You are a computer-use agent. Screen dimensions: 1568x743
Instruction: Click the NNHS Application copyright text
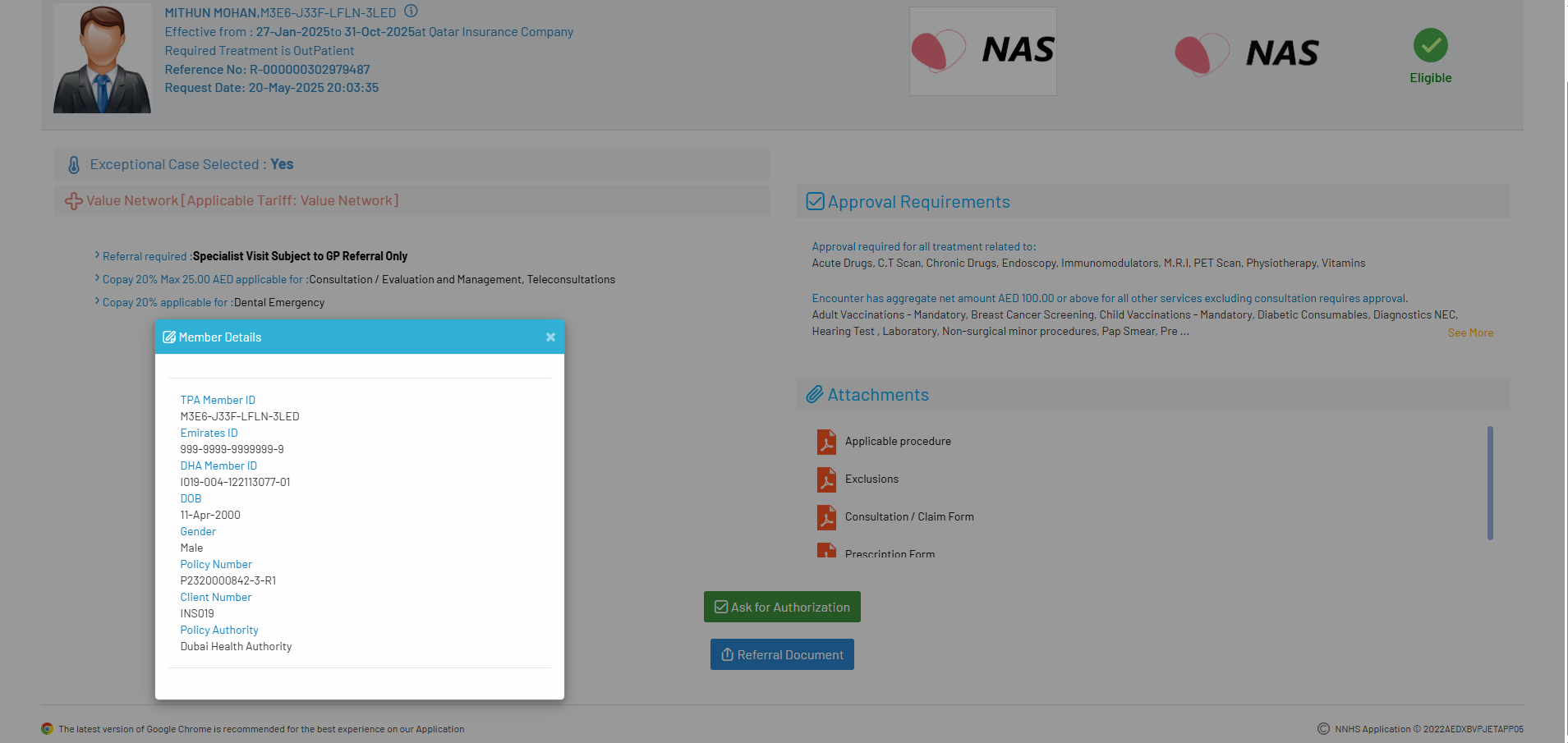[1428, 729]
